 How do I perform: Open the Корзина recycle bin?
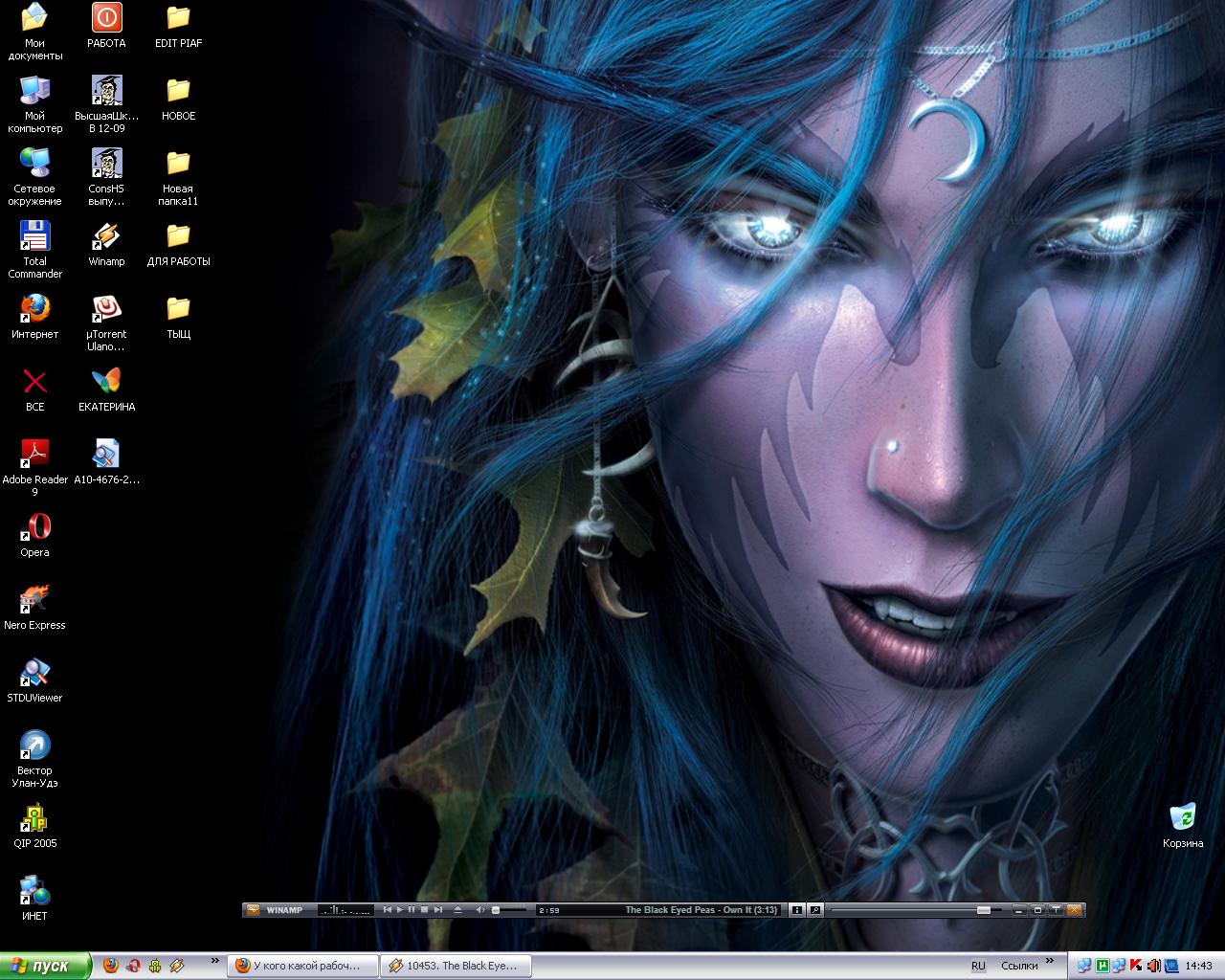point(1183,819)
